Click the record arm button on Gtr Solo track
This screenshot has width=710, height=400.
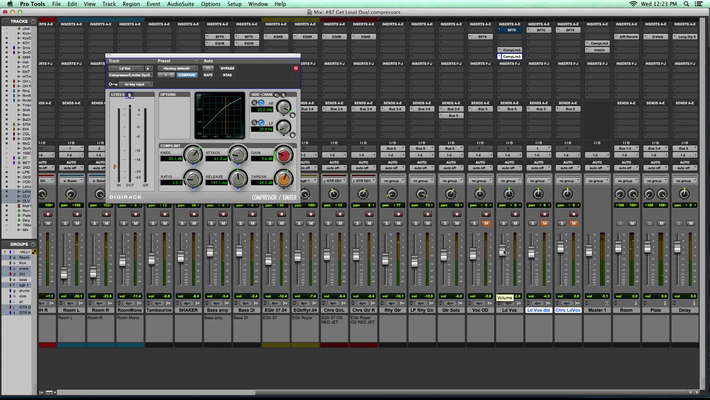click(x=456, y=214)
